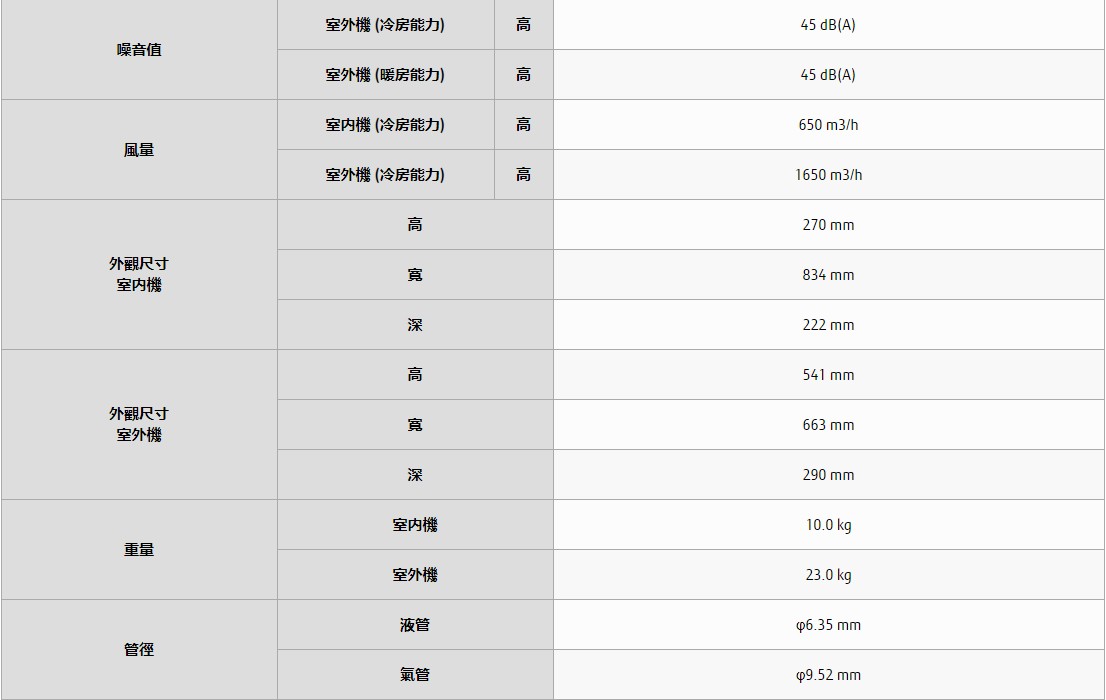Viewport: 1106px width, 700px height.
Task: Click the φ6.35 mm pipe value
Action: pyautogui.click(x=828, y=625)
